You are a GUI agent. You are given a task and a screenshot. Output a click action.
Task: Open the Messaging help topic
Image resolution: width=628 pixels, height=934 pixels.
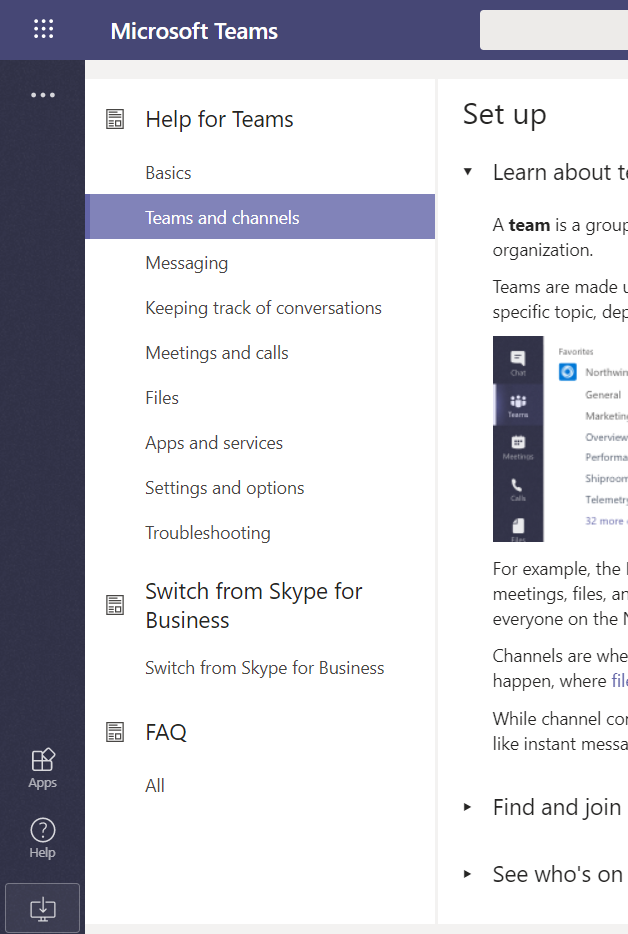tap(187, 262)
